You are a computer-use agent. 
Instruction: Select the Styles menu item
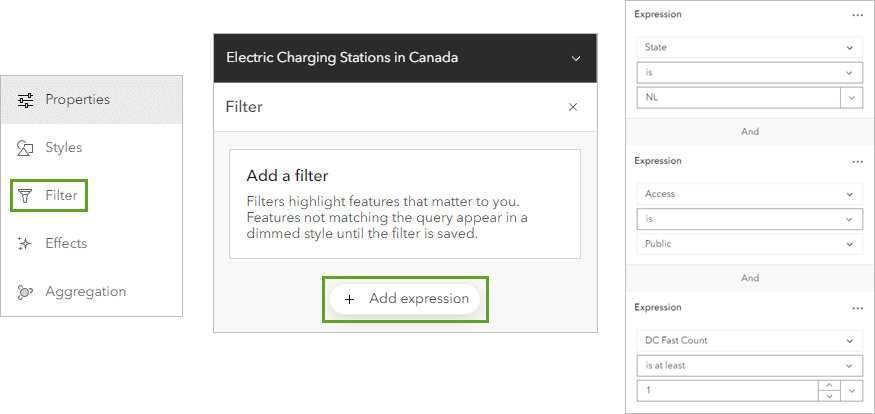64,148
